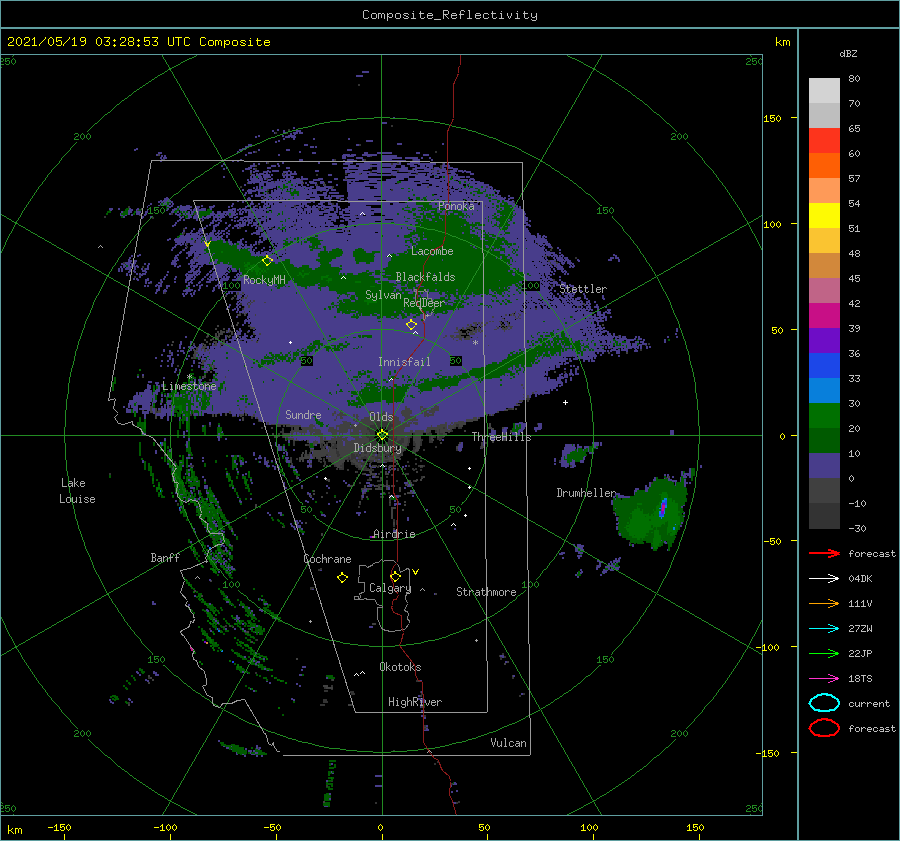Click the Lake Louise label
This screenshot has width=900, height=841.
coord(77,491)
